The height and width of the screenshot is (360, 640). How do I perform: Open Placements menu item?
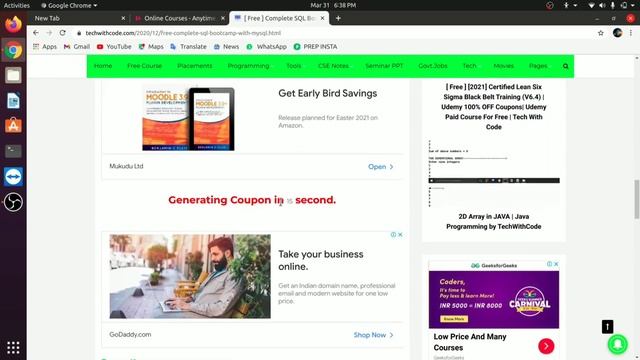(x=195, y=66)
